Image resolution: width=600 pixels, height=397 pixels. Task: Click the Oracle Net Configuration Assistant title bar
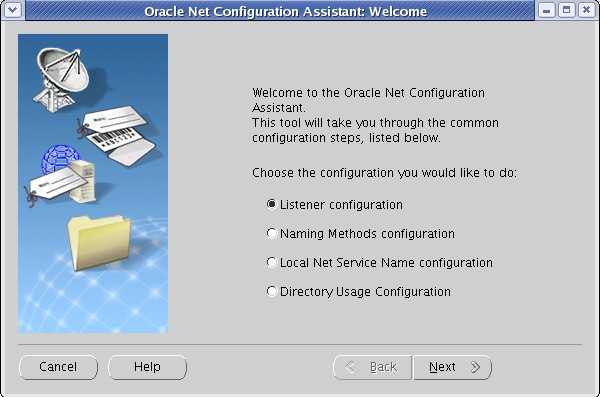(285, 11)
